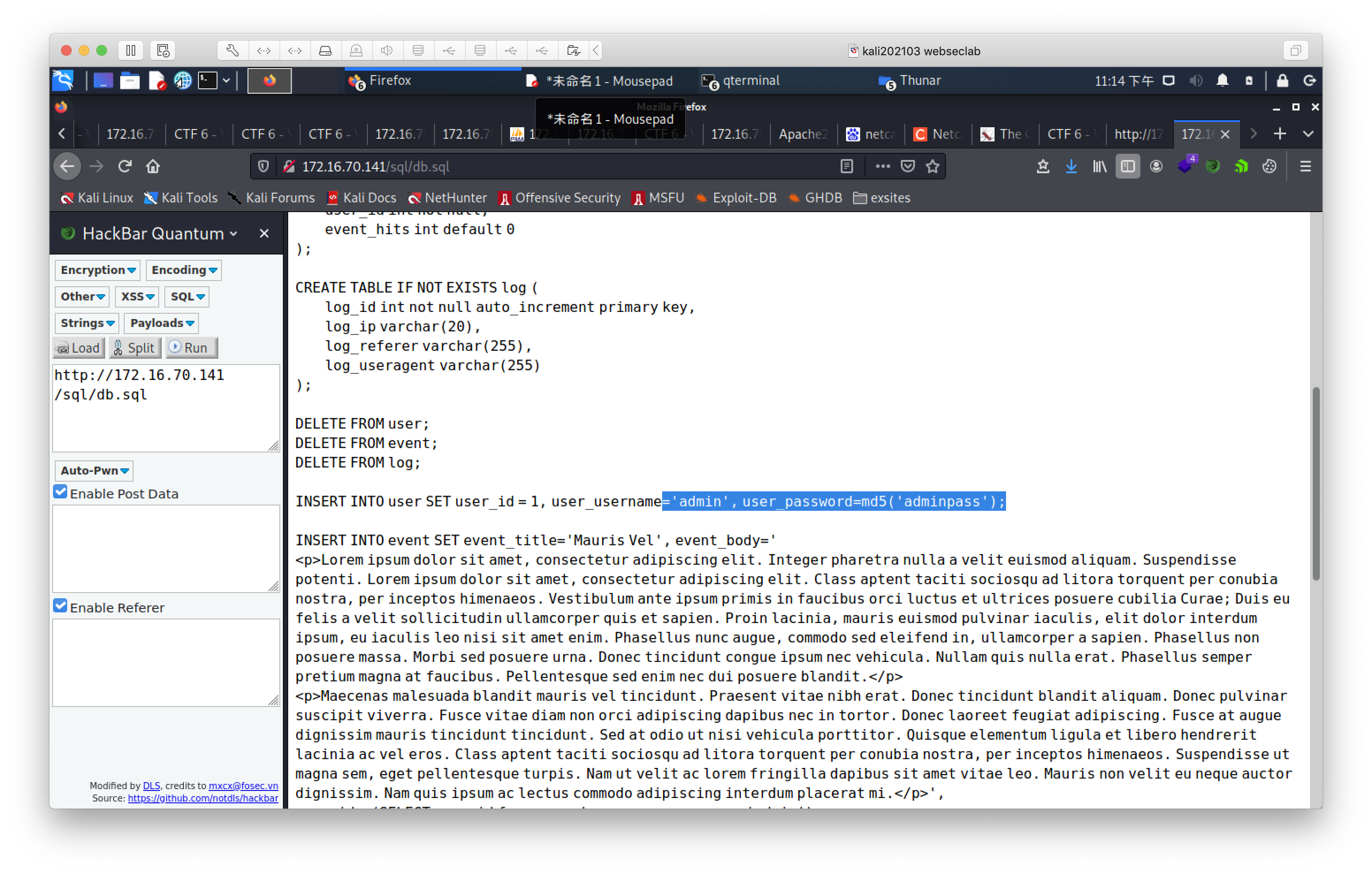Focus the Post Data text area

(x=166, y=549)
